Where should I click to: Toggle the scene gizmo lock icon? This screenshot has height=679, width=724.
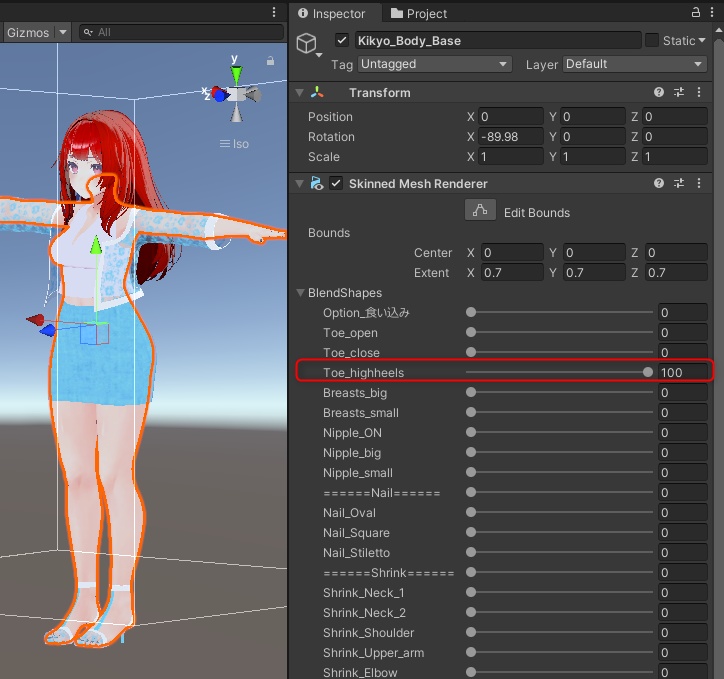point(270,61)
